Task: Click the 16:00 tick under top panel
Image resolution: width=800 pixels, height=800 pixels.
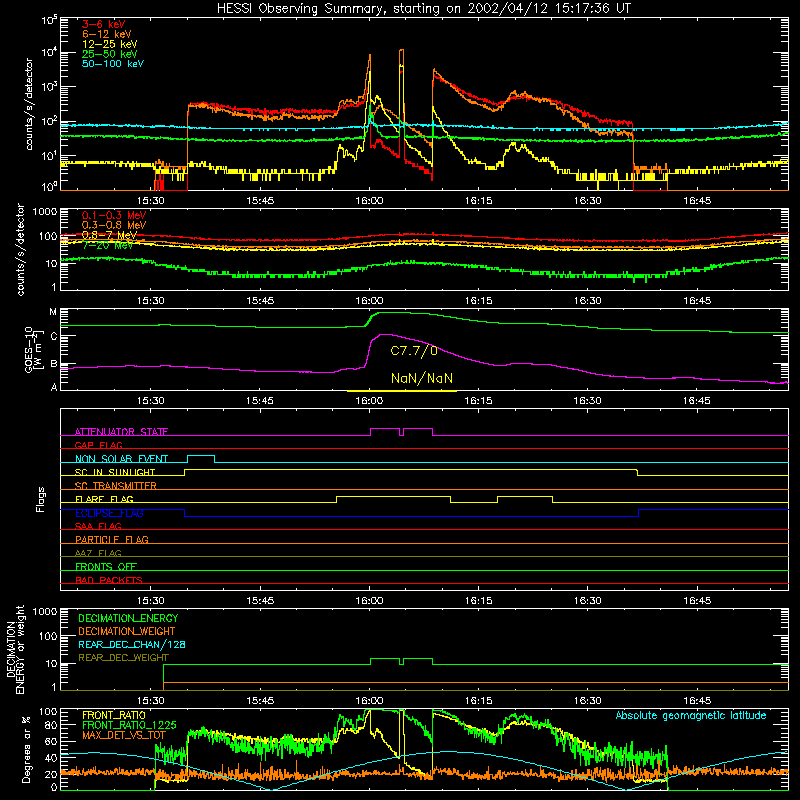Action: coord(369,201)
